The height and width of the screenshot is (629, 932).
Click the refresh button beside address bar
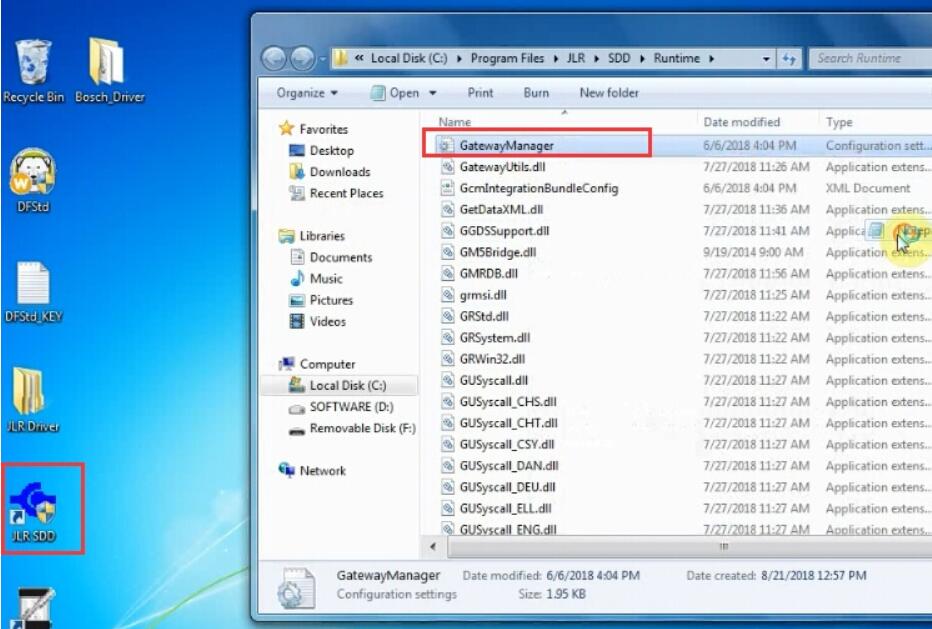pos(790,59)
